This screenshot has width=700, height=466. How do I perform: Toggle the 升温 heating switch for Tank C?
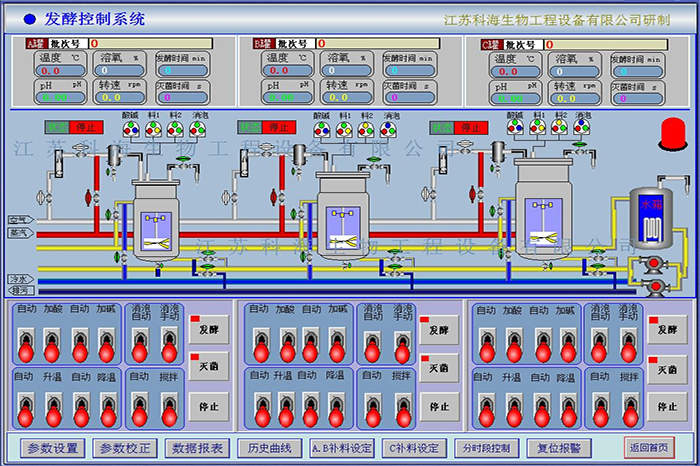(512, 407)
